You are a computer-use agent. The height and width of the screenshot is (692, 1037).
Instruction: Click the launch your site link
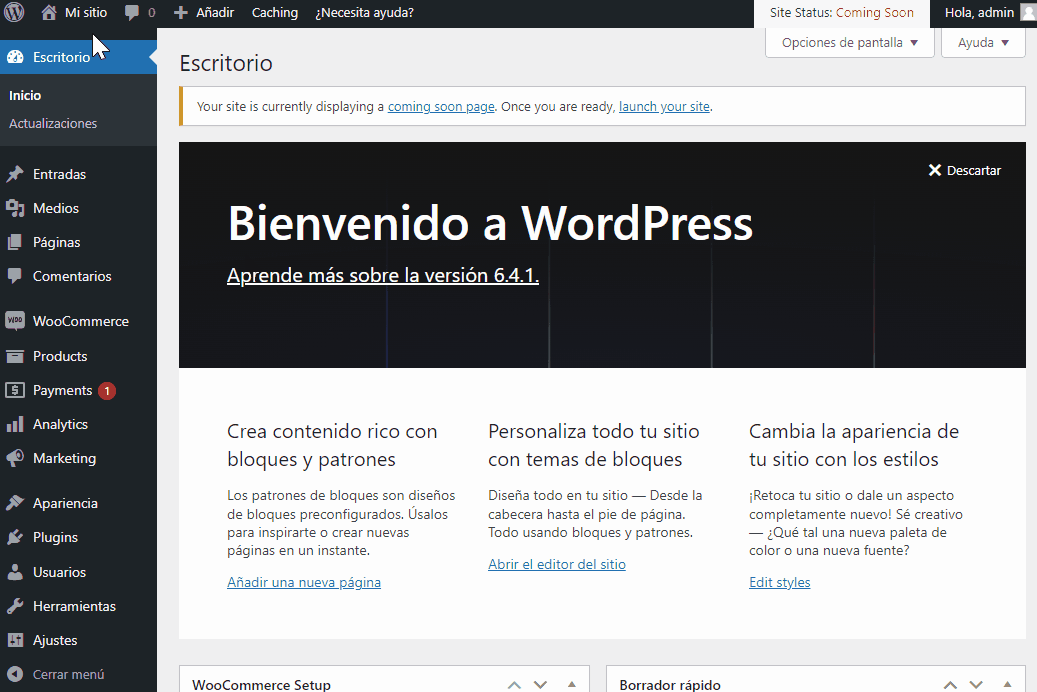664,107
